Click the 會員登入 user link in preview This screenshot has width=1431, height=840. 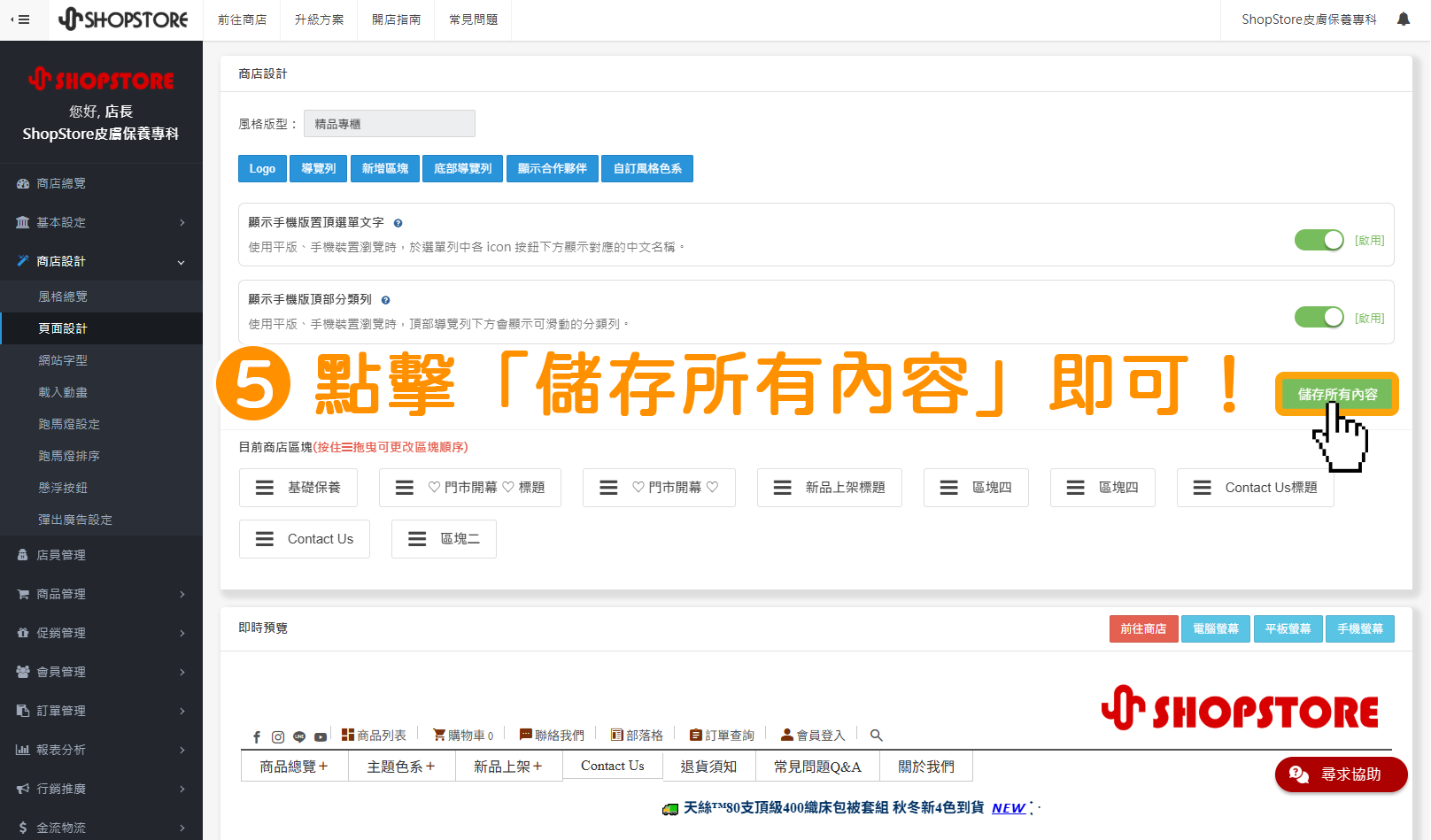point(813,736)
